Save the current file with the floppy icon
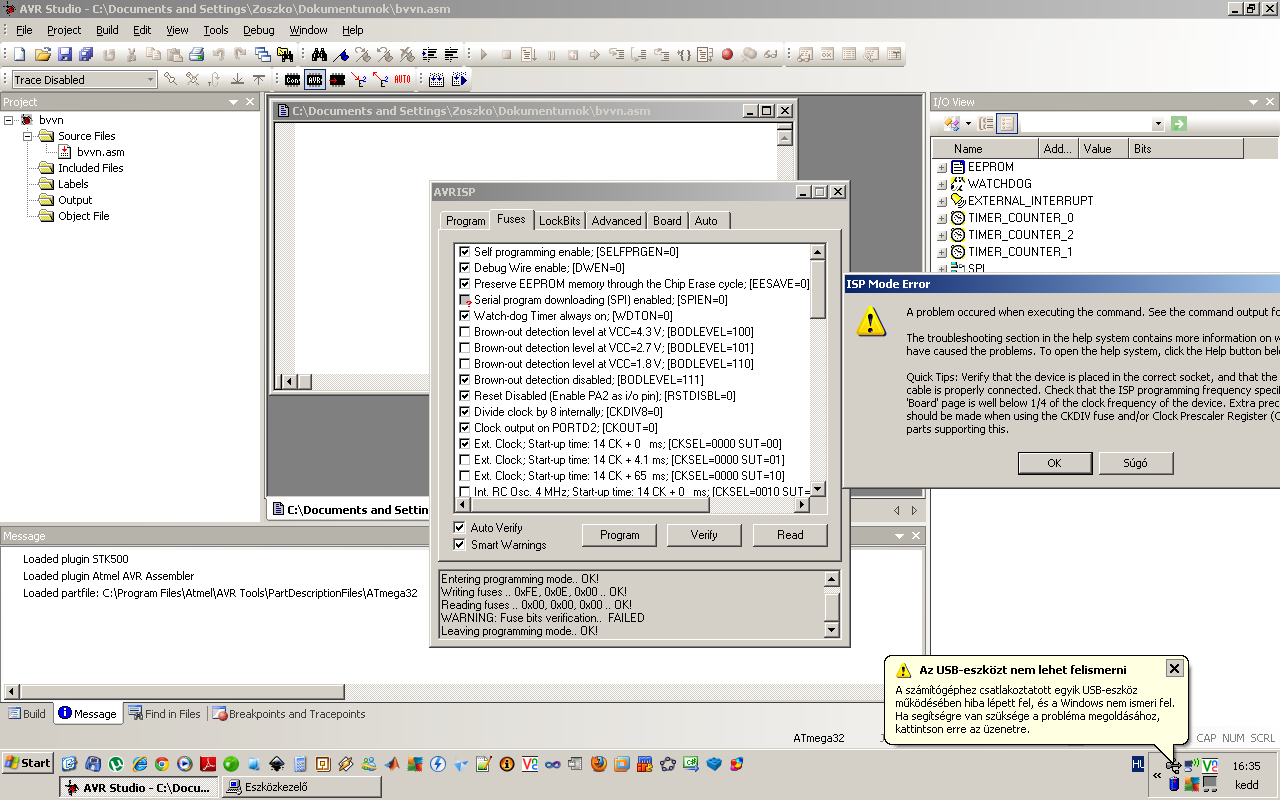1280x800 pixels. 65,54
